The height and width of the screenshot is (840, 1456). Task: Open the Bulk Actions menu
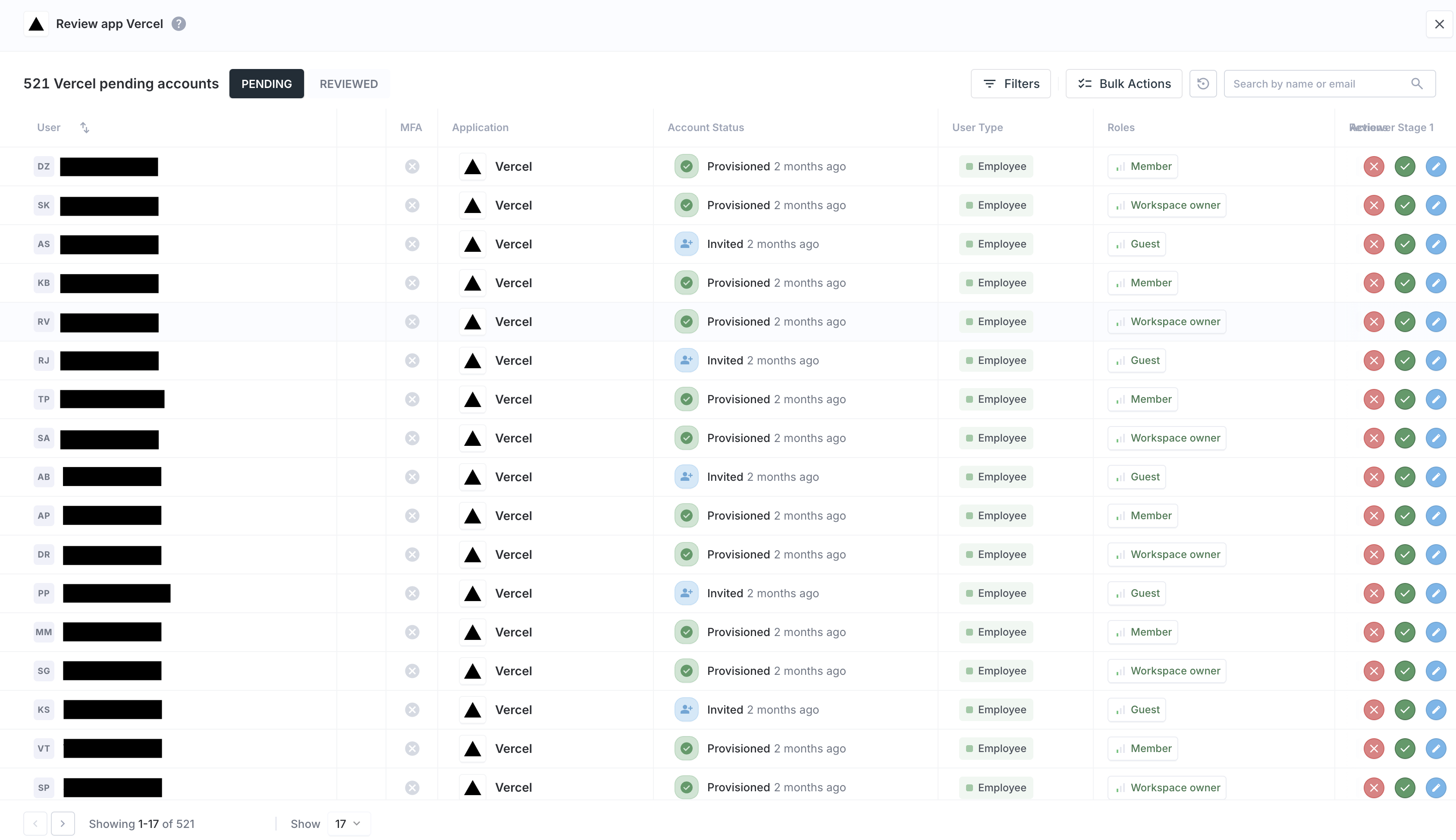pos(1124,84)
